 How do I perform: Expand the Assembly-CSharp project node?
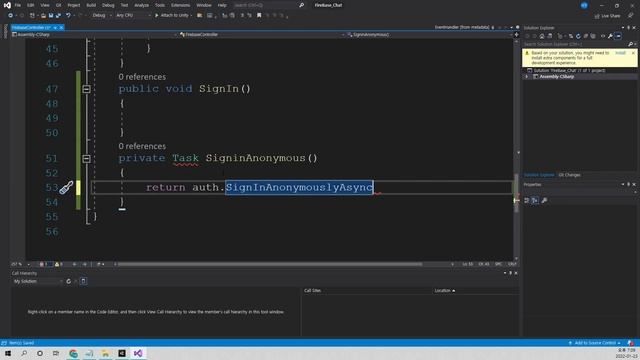click(527, 77)
